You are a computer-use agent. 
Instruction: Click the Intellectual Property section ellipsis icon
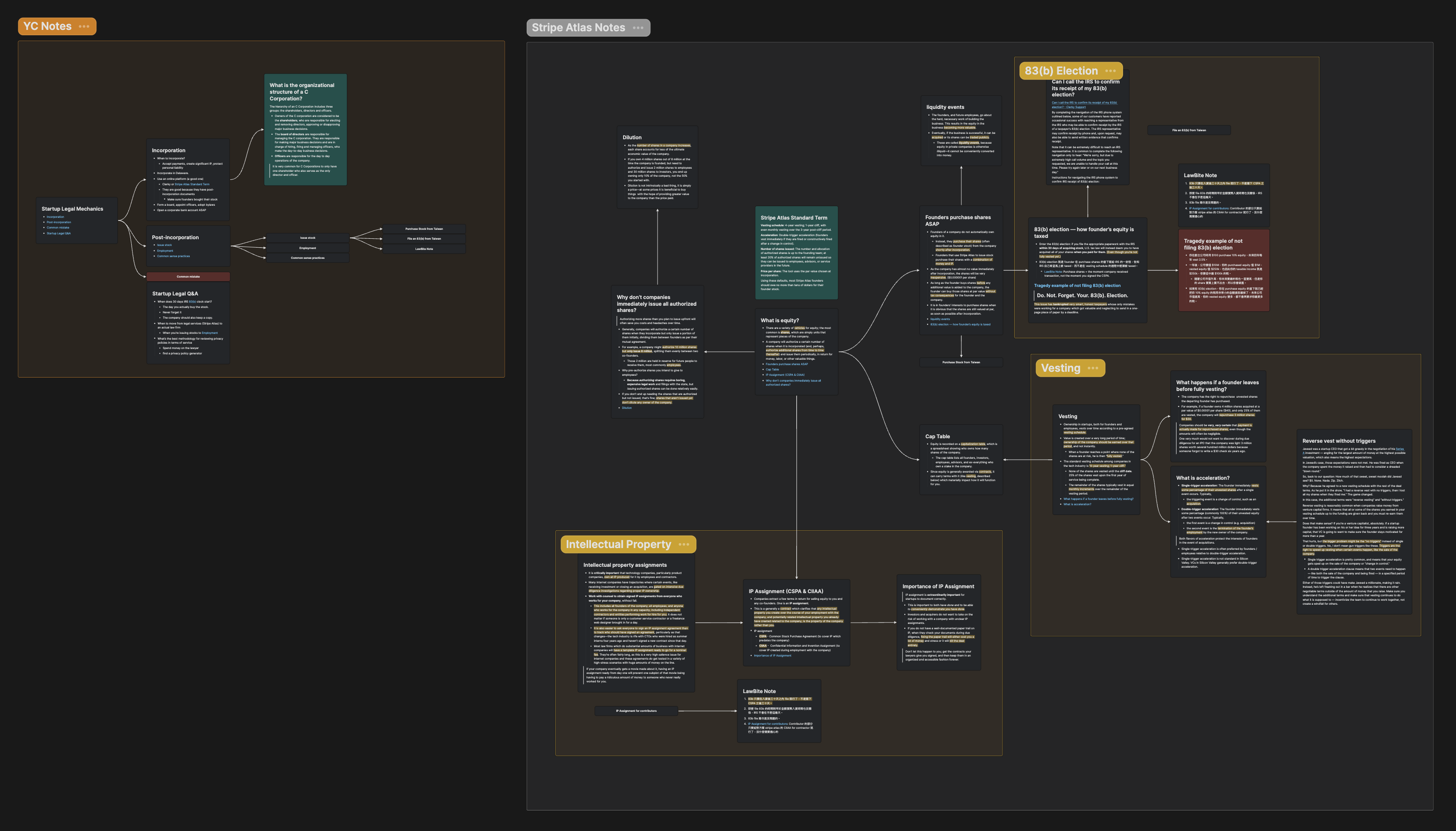coord(684,544)
